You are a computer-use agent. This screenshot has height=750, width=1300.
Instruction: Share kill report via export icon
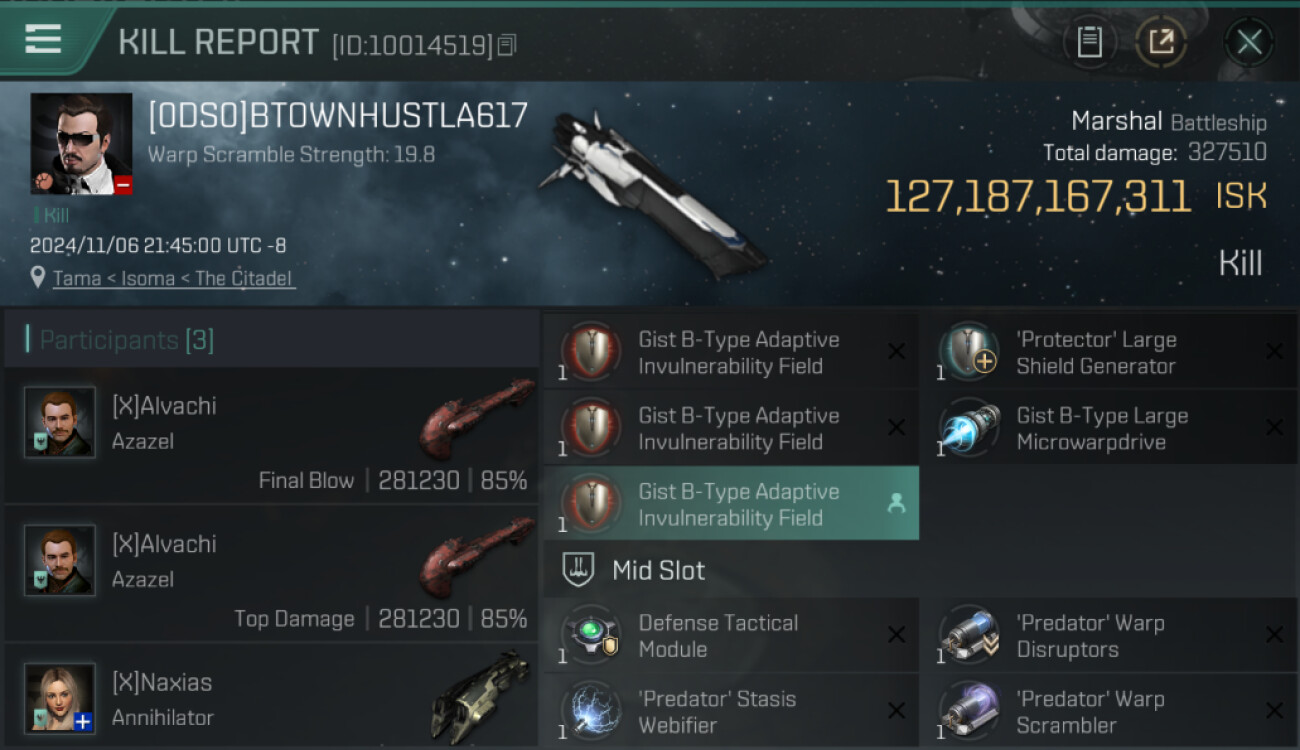tap(1161, 42)
